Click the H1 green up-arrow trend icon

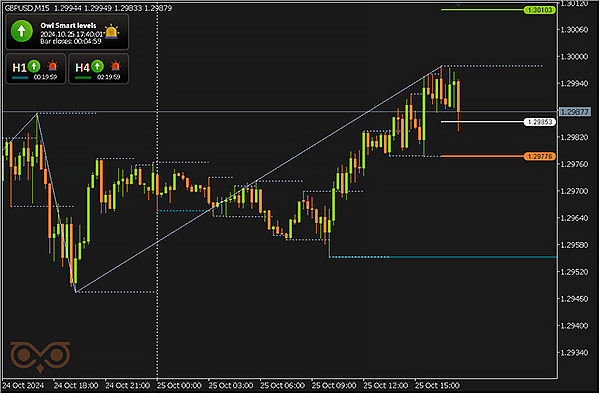(x=34, y=66)
